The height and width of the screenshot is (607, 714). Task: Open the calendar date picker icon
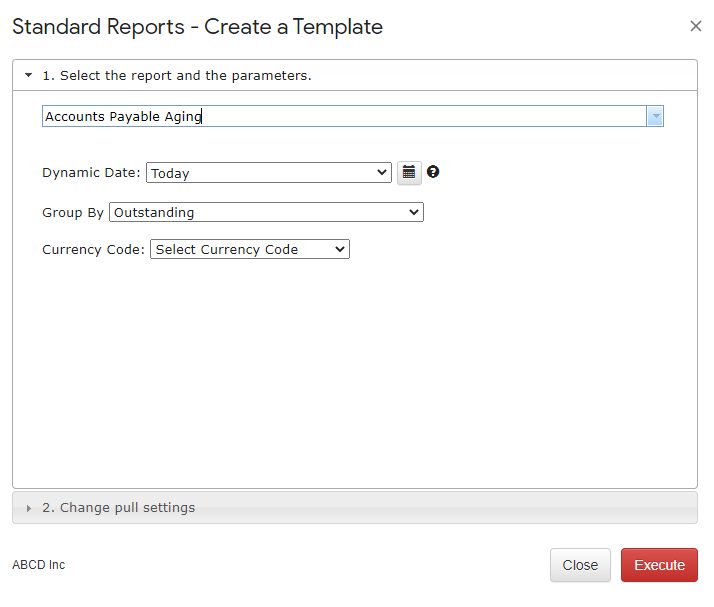[x=409, y=173]
